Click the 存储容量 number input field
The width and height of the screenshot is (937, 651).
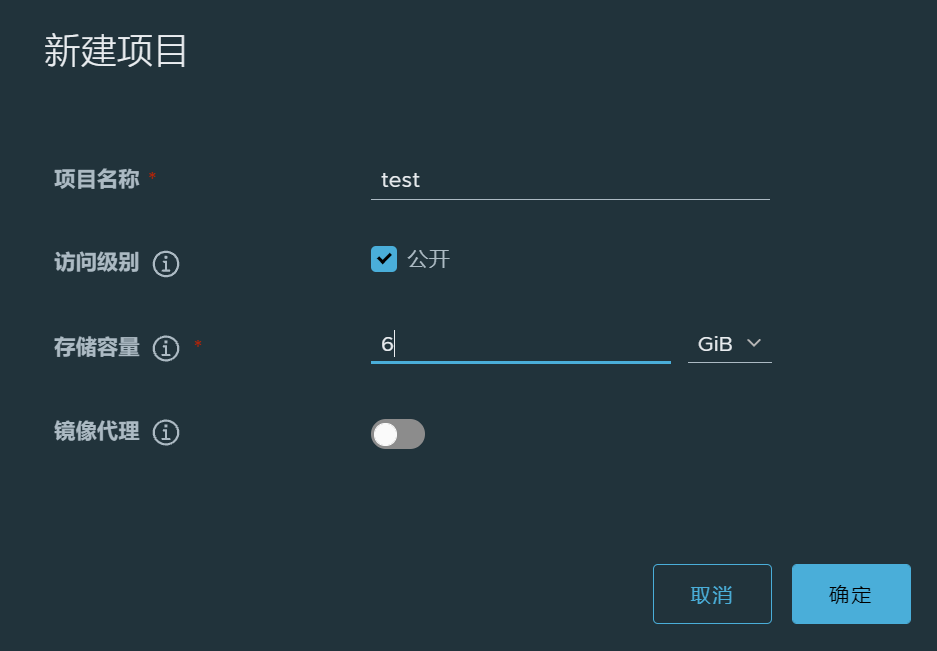pyautogui.click(x=520, y=345)
